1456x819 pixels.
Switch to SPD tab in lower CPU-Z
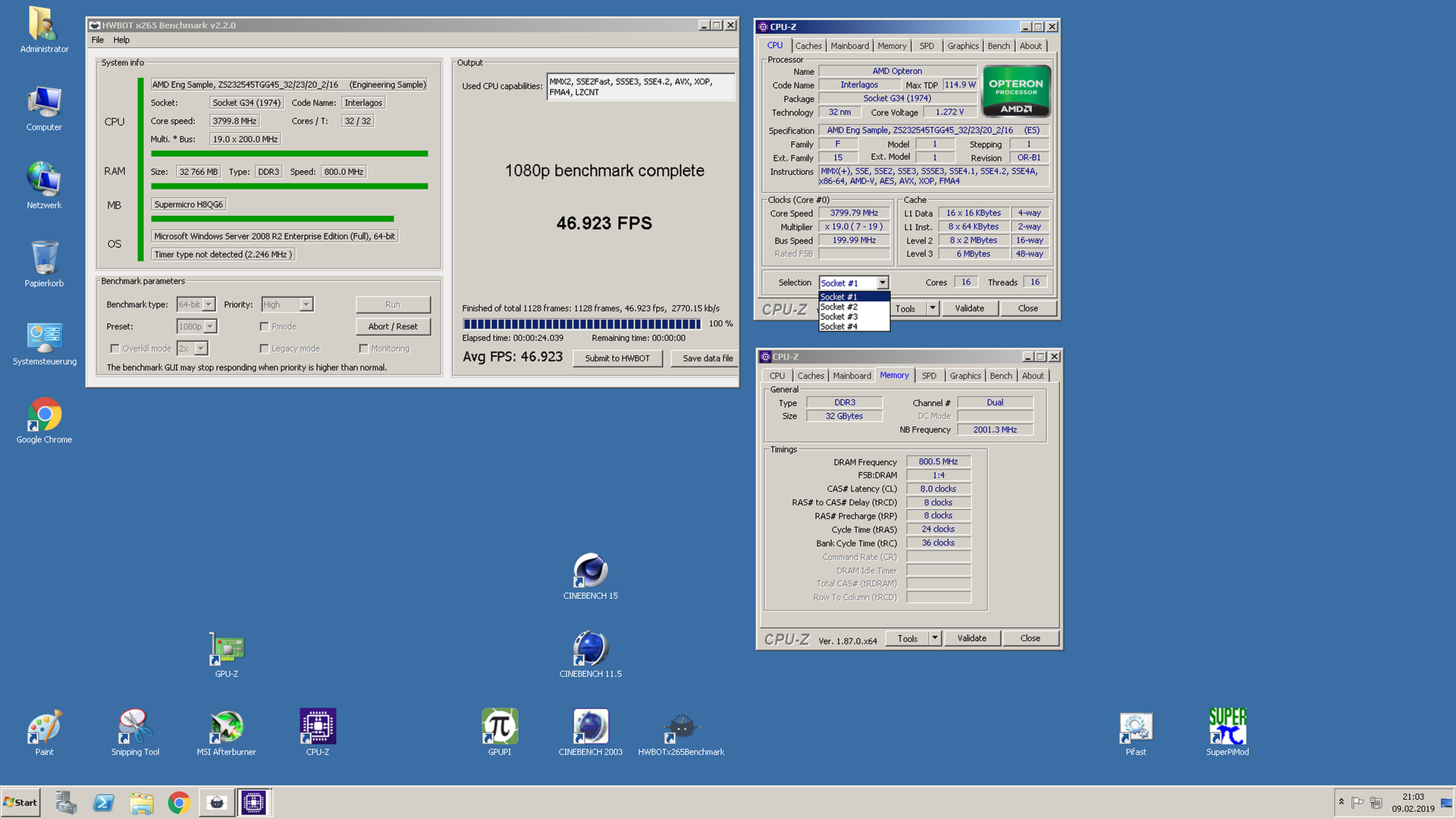pos(929,376)
